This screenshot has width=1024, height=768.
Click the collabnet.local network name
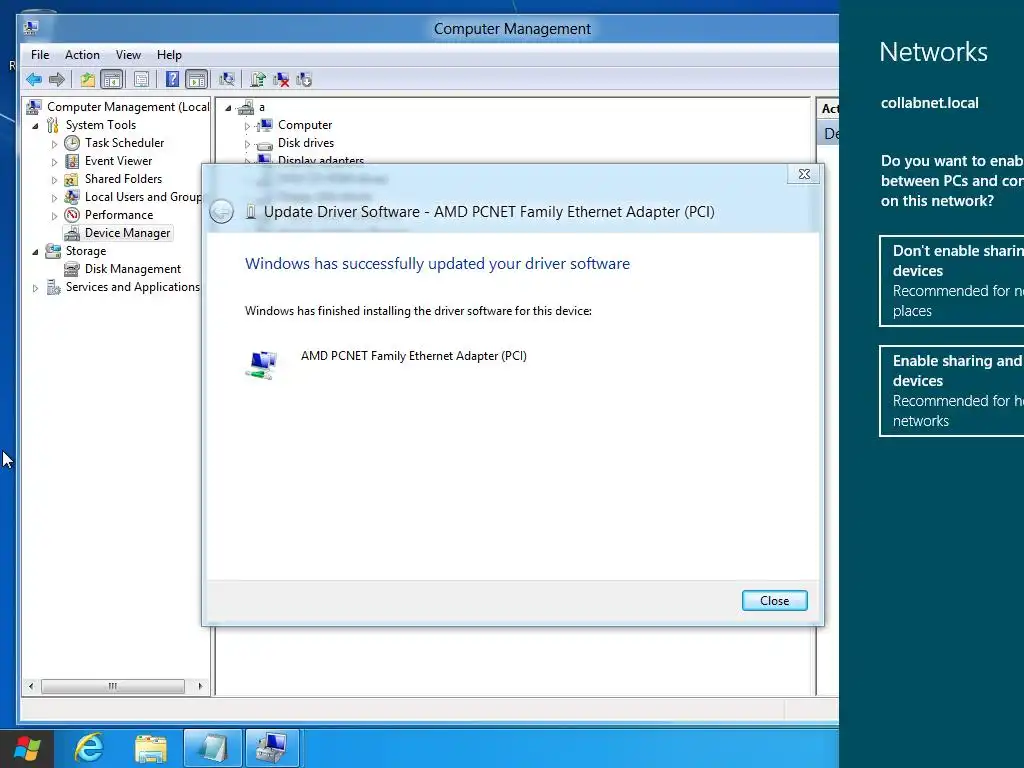pos(929,103)
